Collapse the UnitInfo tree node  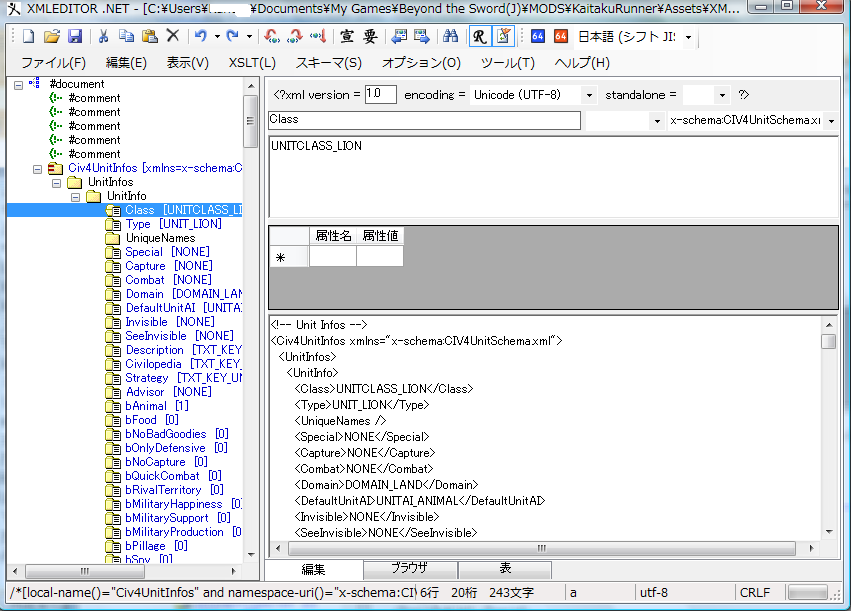(x=76, y=196)
